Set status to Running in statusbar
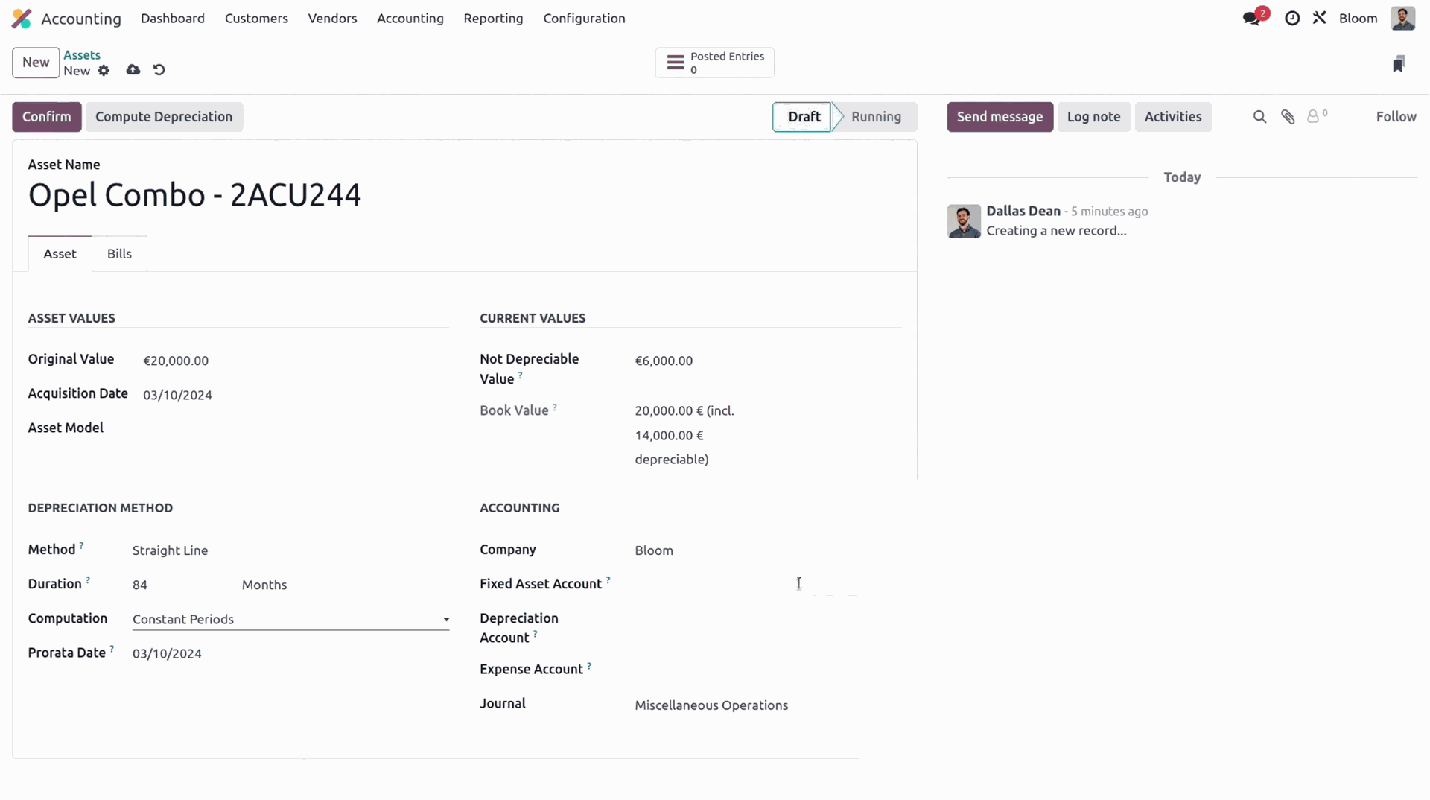The image size is (1430, 800). 875,117
